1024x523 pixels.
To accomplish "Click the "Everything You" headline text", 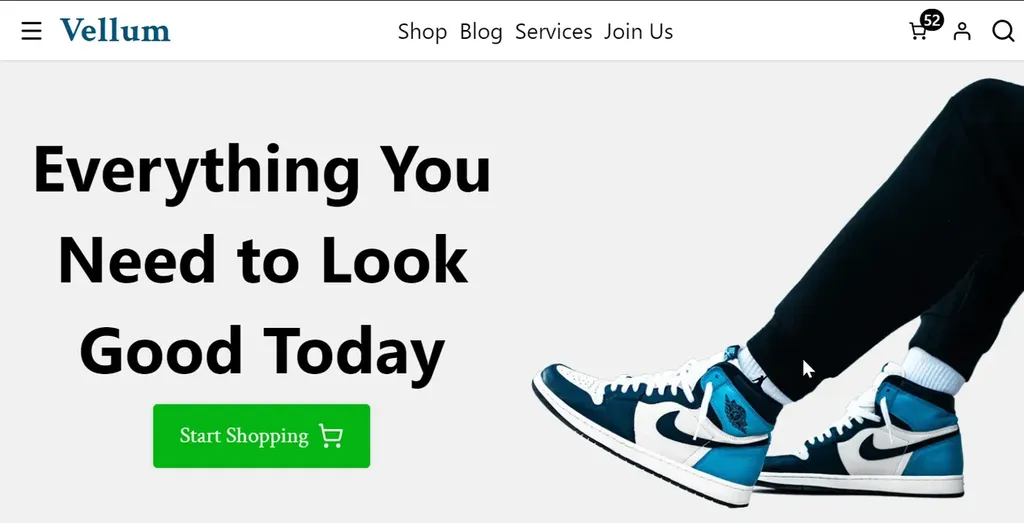I will pos(262,170).
